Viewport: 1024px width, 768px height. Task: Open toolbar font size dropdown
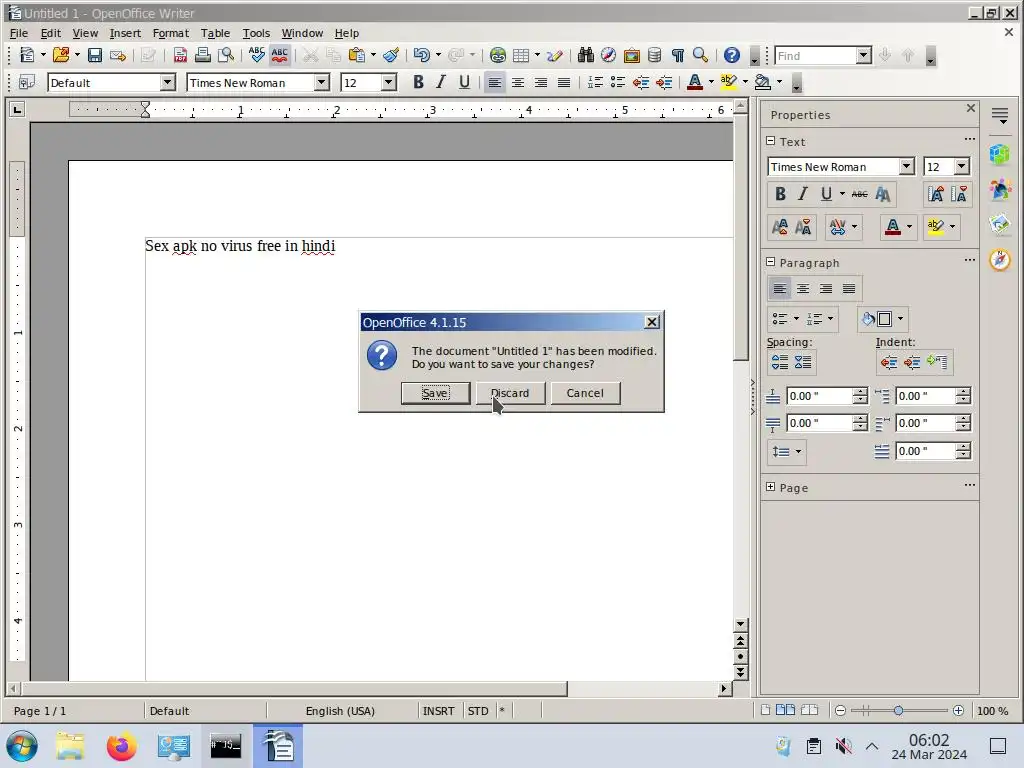click(389, 83)
